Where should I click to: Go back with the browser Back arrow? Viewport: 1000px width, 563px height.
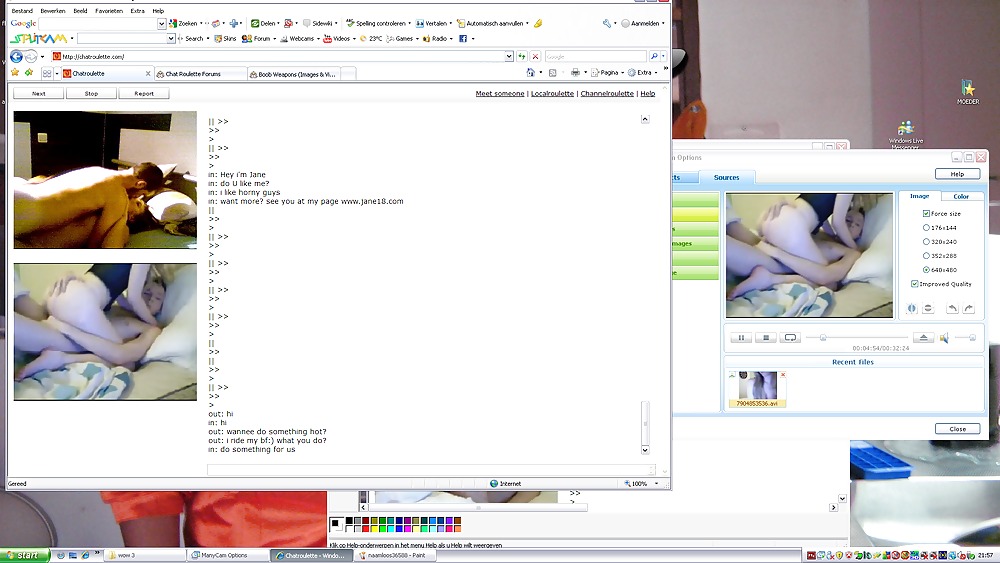[17, 57]
